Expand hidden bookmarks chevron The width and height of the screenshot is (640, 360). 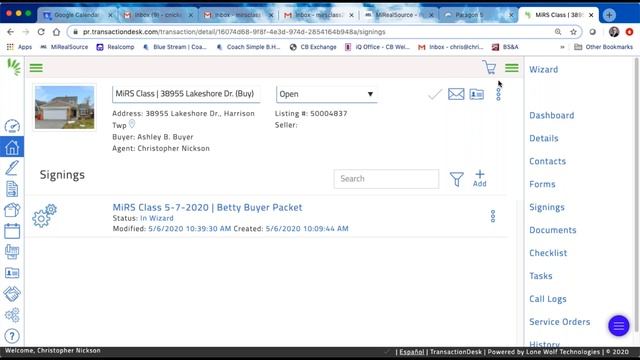coord(562,47)
